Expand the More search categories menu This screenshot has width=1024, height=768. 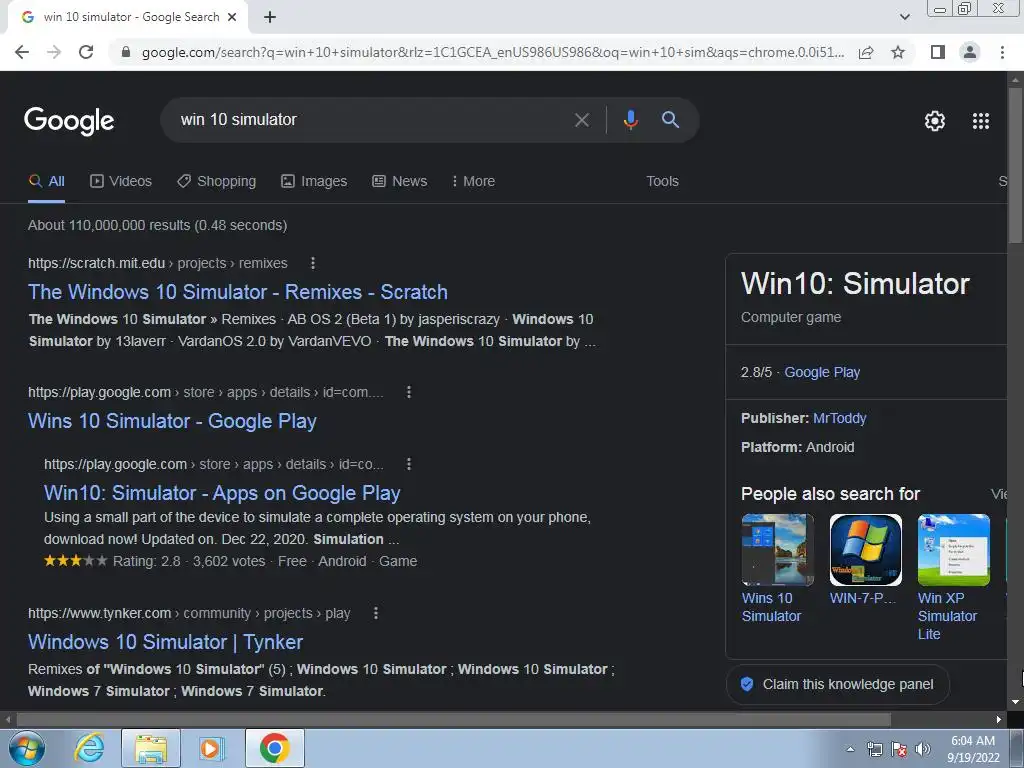click(x=473, y=182)
